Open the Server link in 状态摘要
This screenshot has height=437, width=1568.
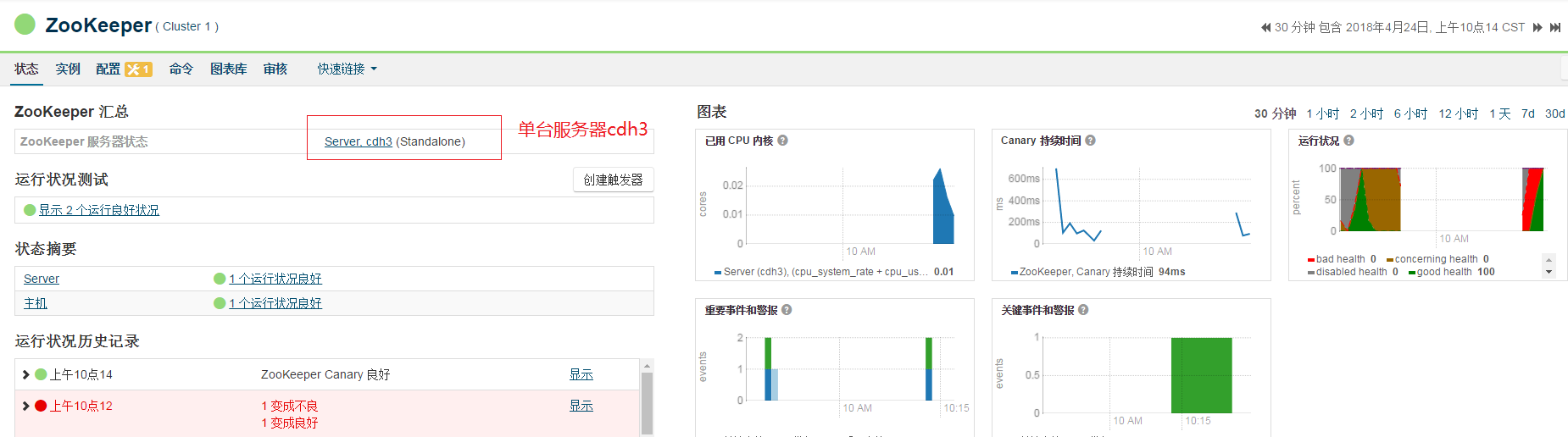[42, 279]
